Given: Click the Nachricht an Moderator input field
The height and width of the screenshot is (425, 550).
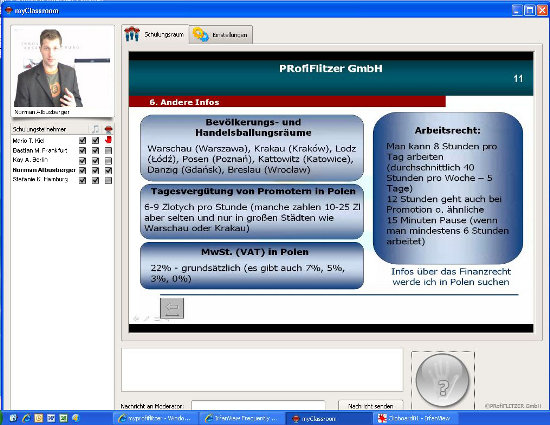Looking at the screenshot, I should (258, 406).
